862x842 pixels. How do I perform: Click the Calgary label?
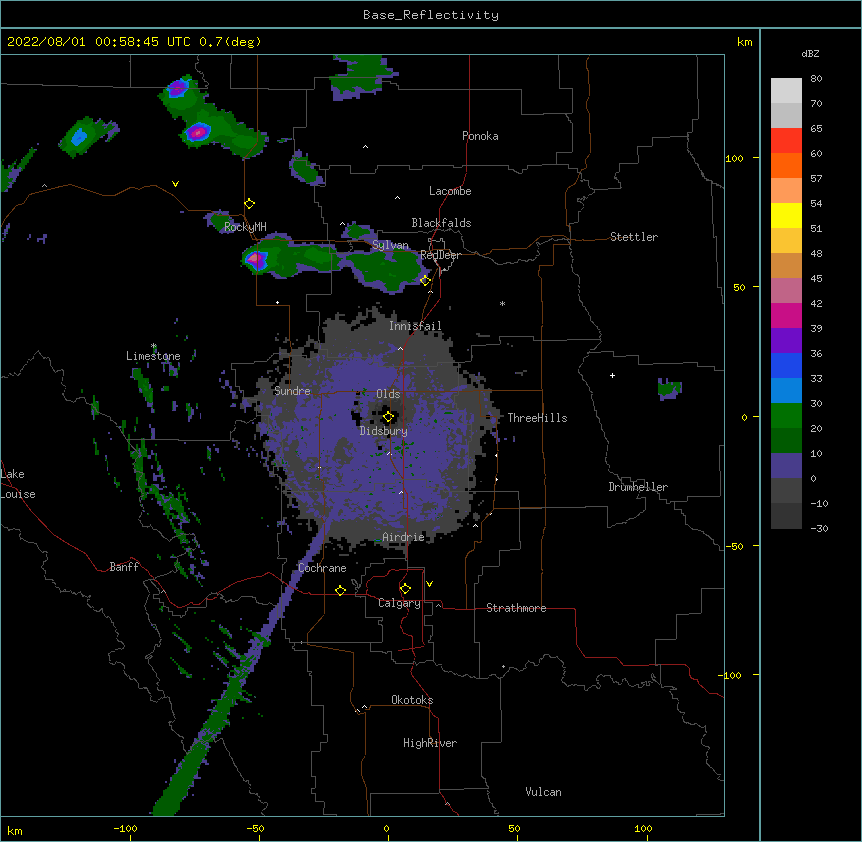coord(400,603)
